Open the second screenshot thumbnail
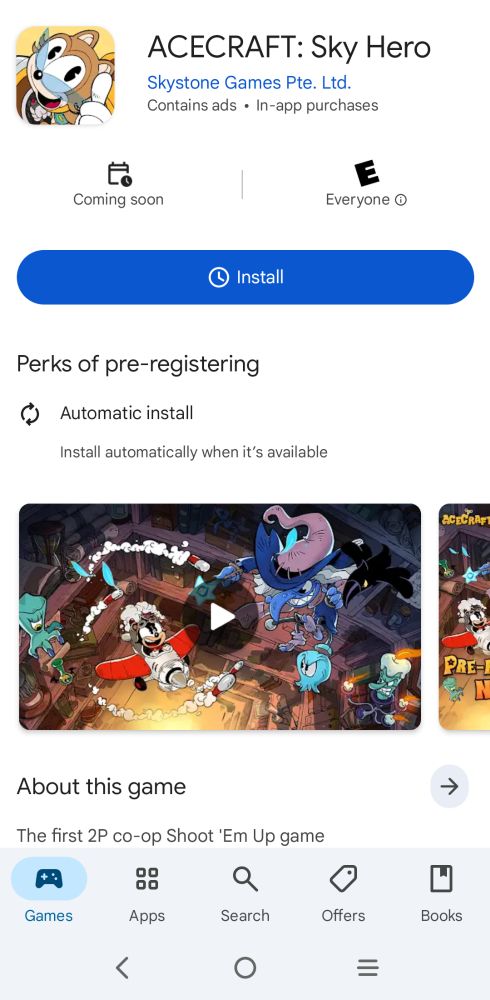The width and height of the screenshot is (490, 1000). [464, 617]
